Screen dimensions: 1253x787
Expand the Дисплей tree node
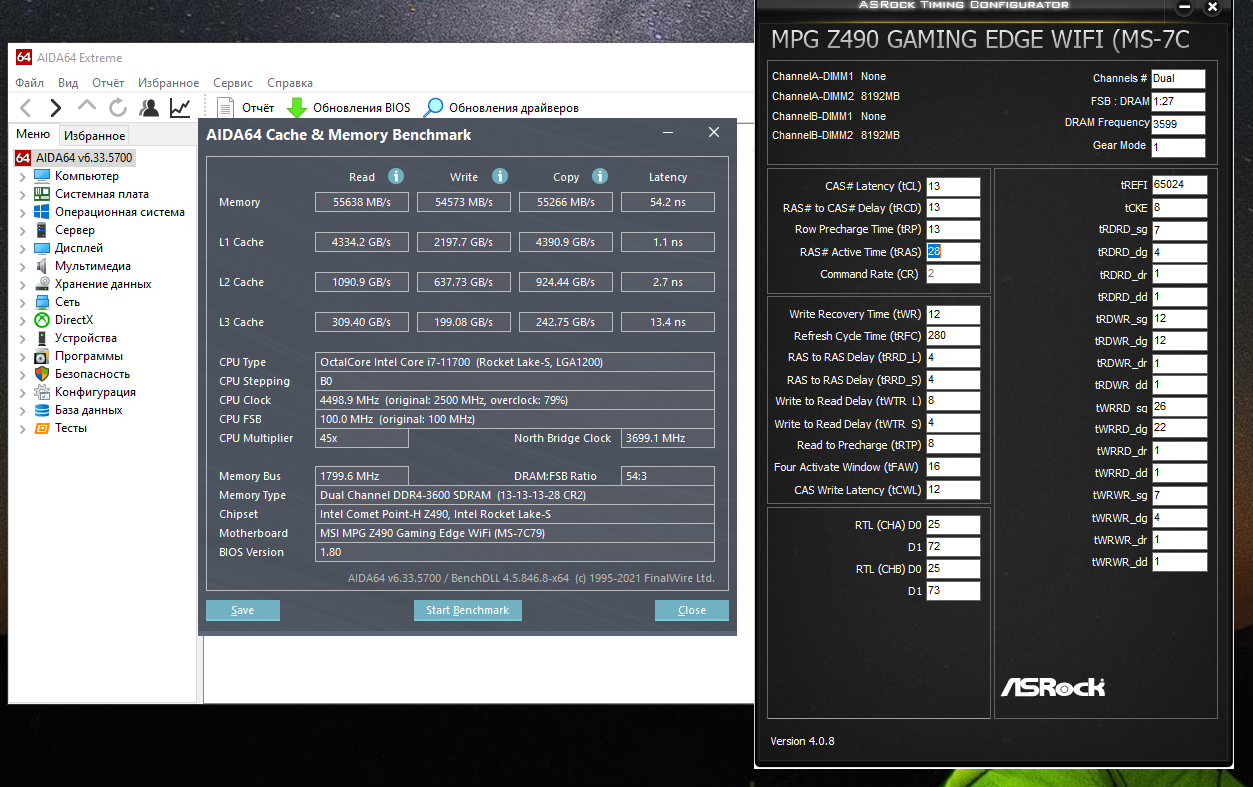click(23, 248)
